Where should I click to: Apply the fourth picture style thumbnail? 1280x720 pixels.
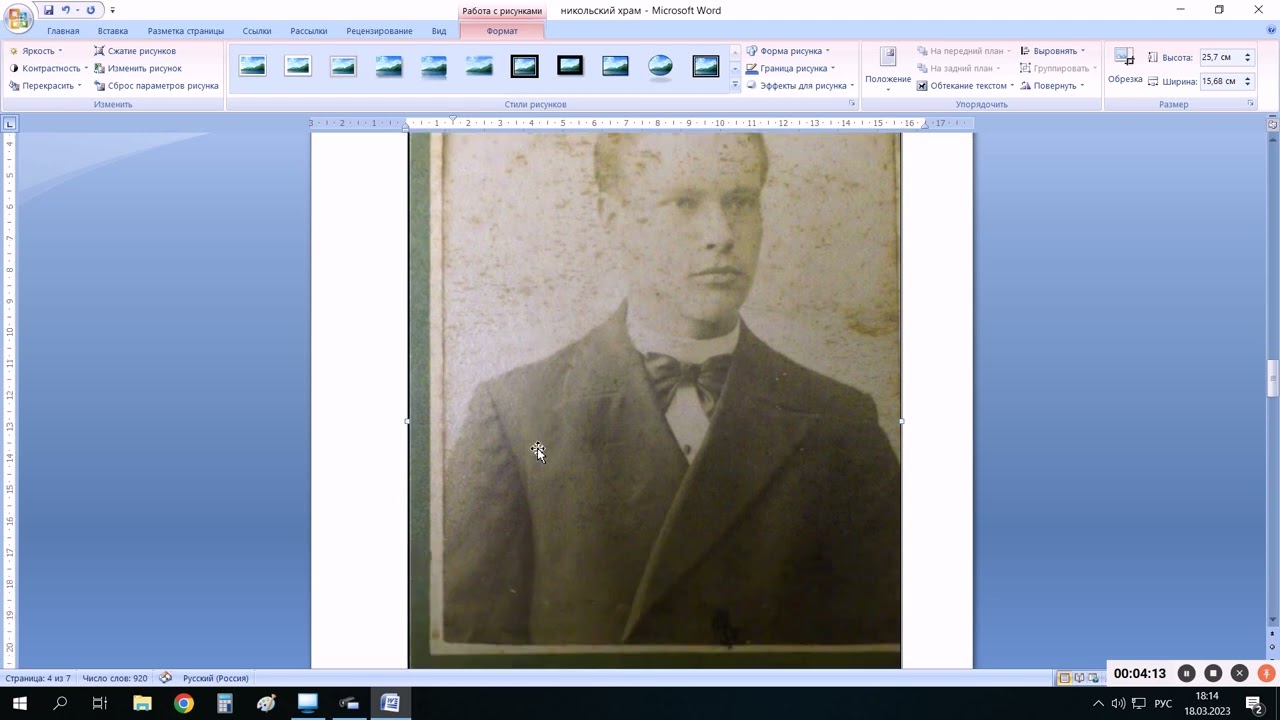[x=389, y=67]
